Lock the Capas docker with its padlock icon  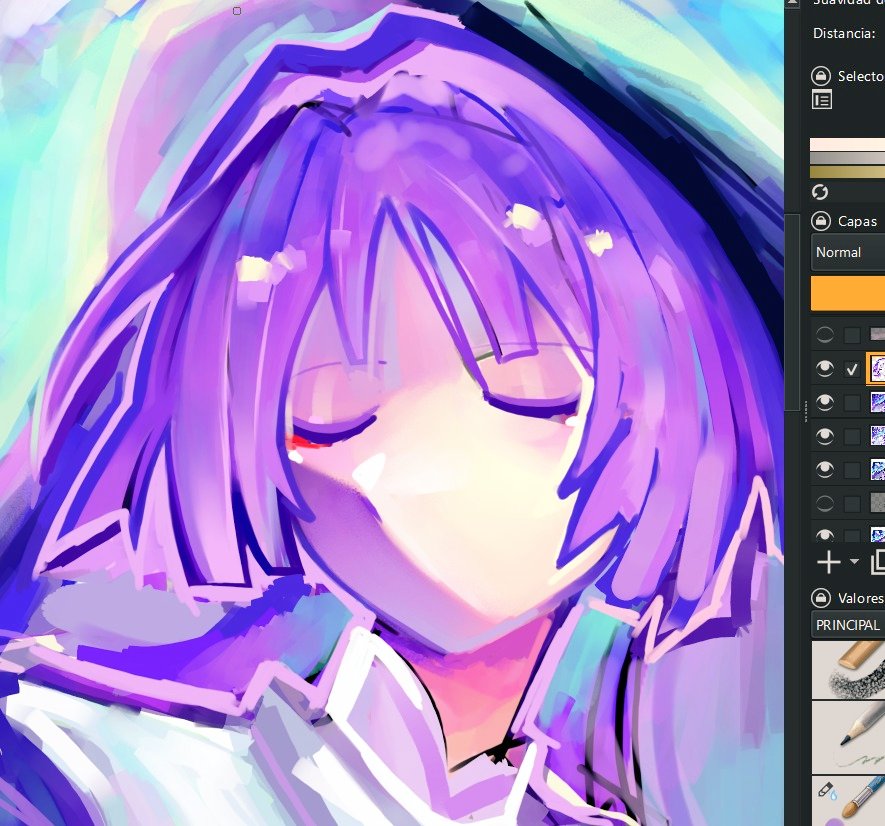click(821, 221)
